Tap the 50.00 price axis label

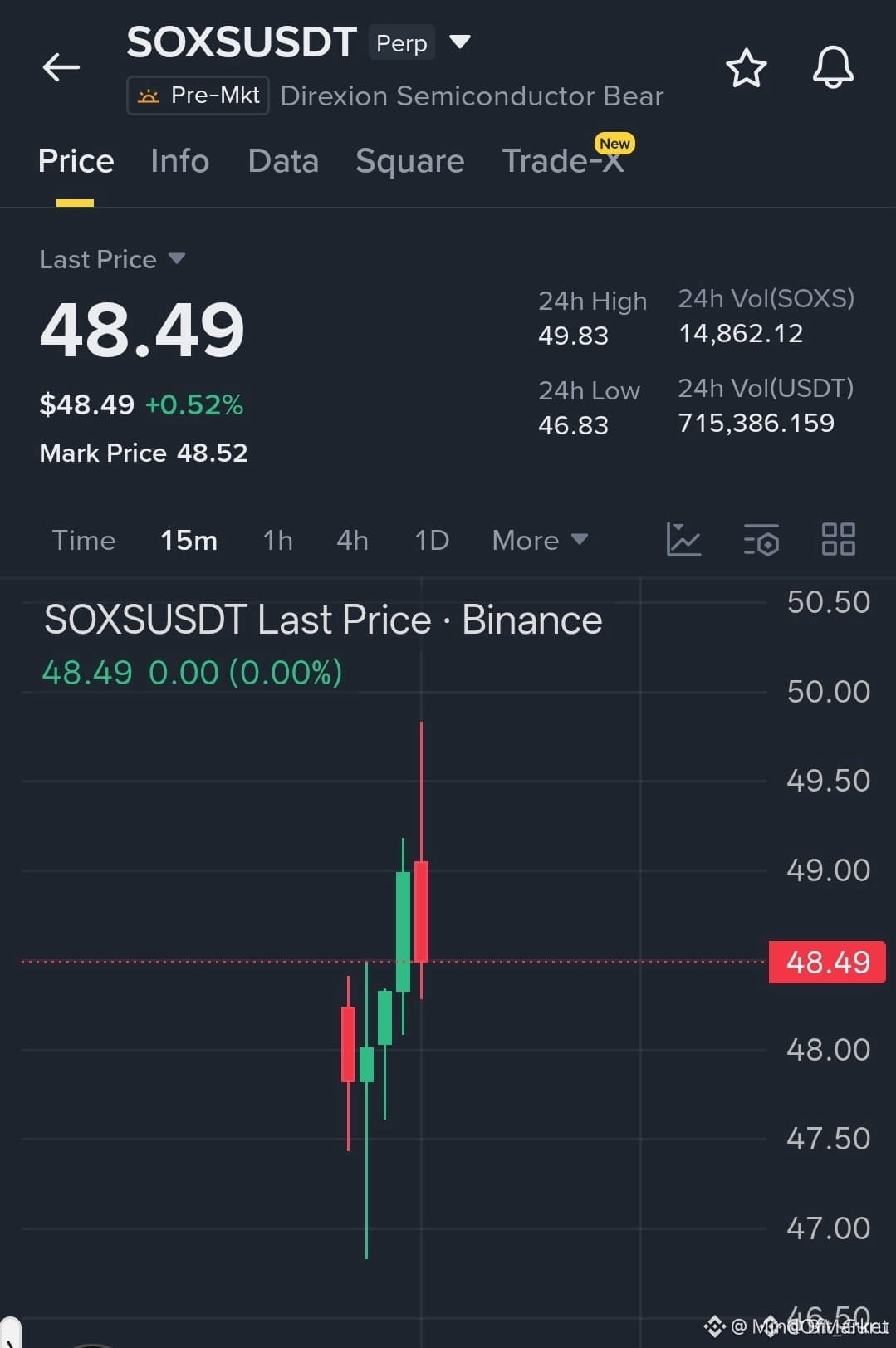click(x=828, y=691)
